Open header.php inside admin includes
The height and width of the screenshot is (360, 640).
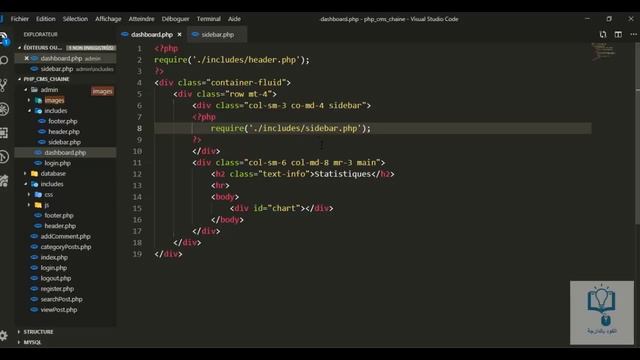pyautogui.click(x=64, y=132)
